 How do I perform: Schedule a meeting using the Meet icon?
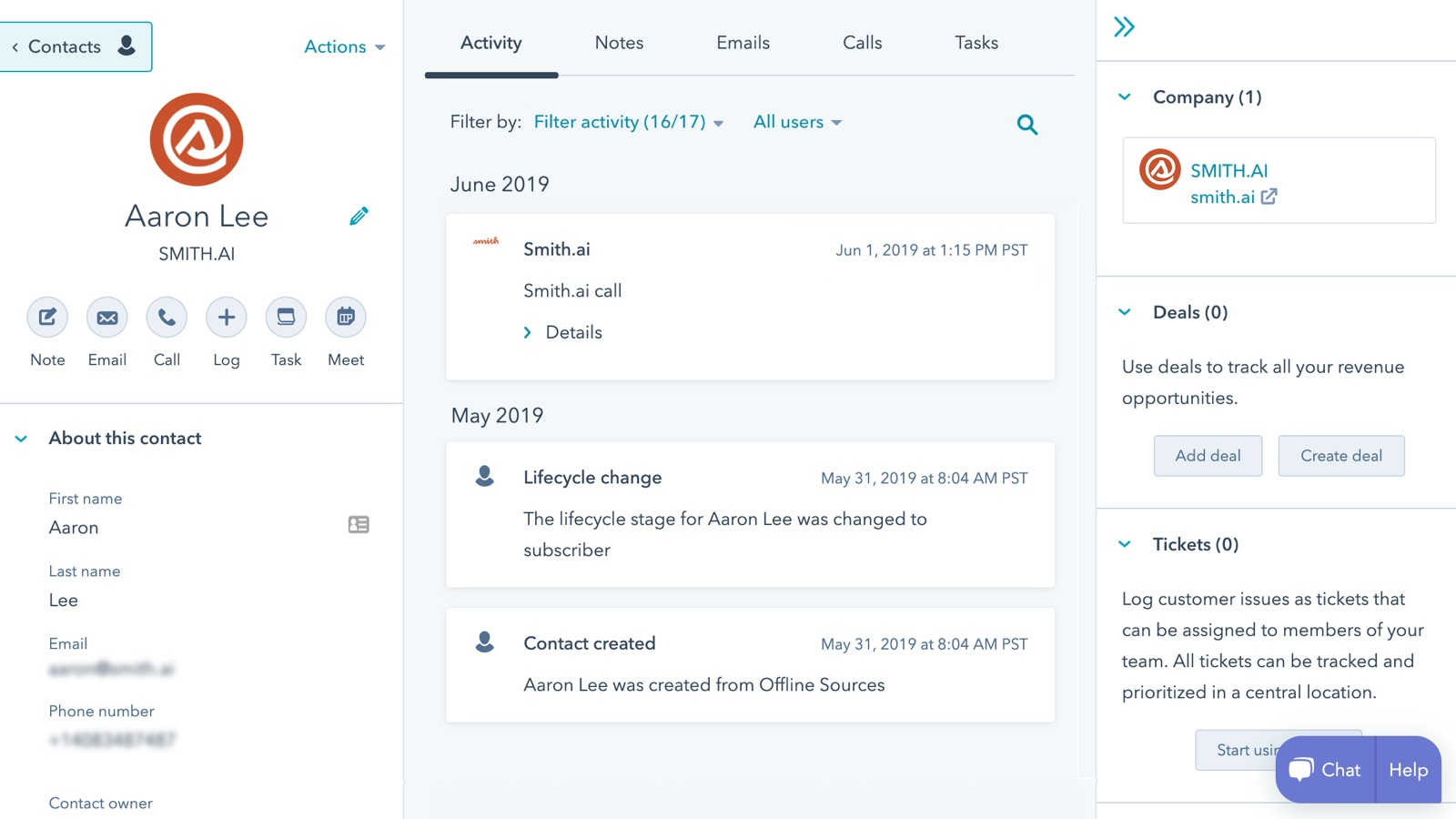pos(345,317)
